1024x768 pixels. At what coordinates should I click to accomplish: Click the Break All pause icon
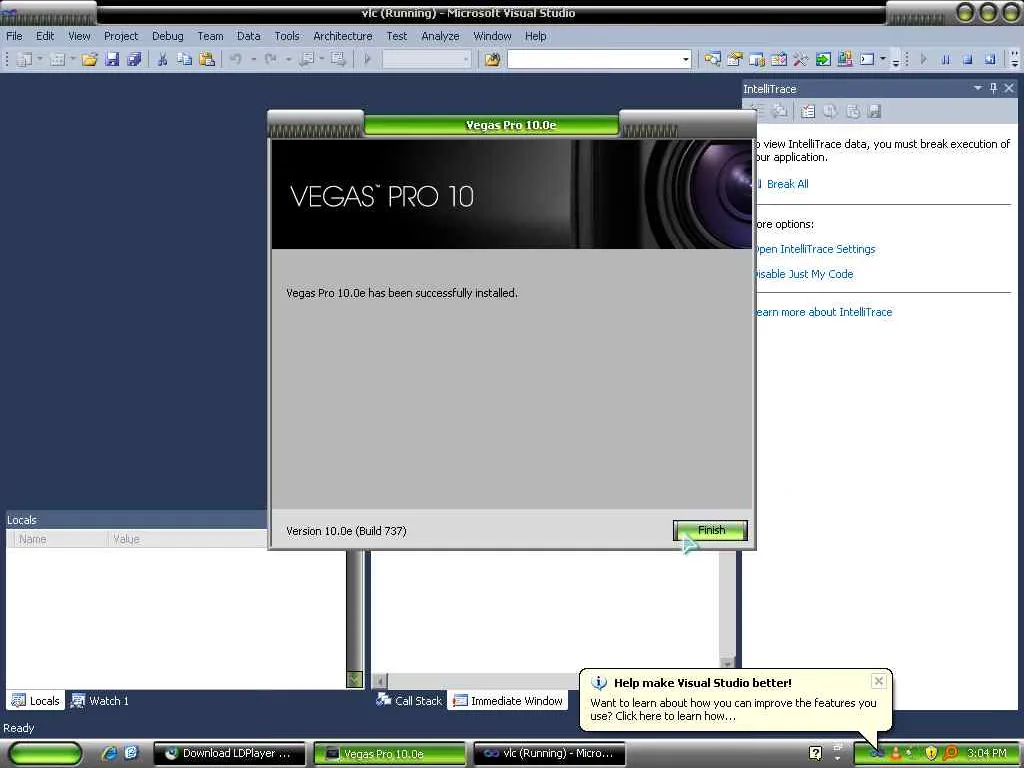tap(946, 59)
